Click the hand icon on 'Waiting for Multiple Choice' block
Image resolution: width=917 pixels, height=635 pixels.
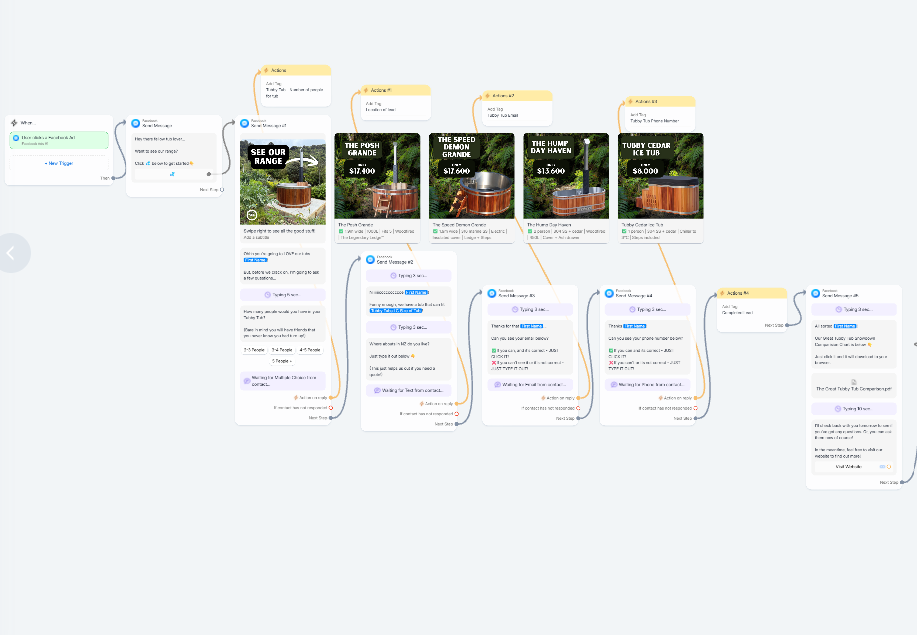pyautogui.click(x=246, y=380)
